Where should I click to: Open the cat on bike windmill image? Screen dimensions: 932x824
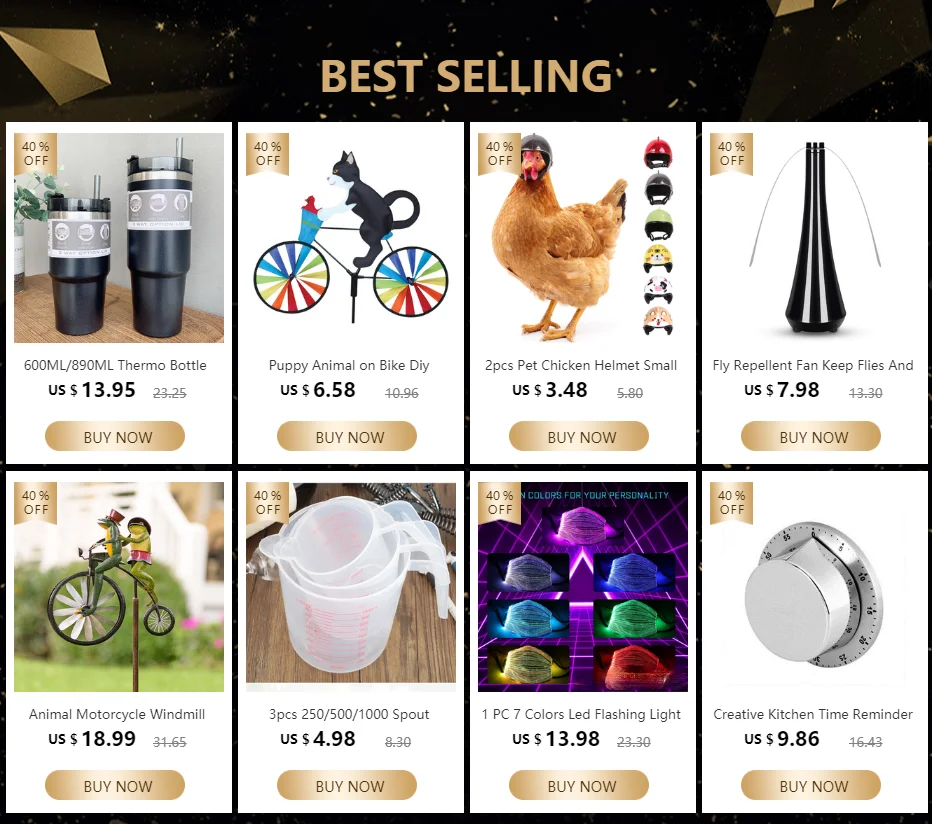351,238
